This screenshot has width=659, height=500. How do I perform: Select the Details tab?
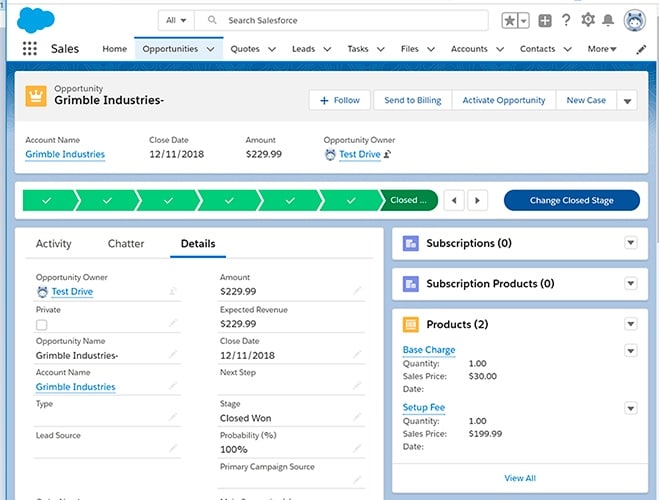point(198,244)
